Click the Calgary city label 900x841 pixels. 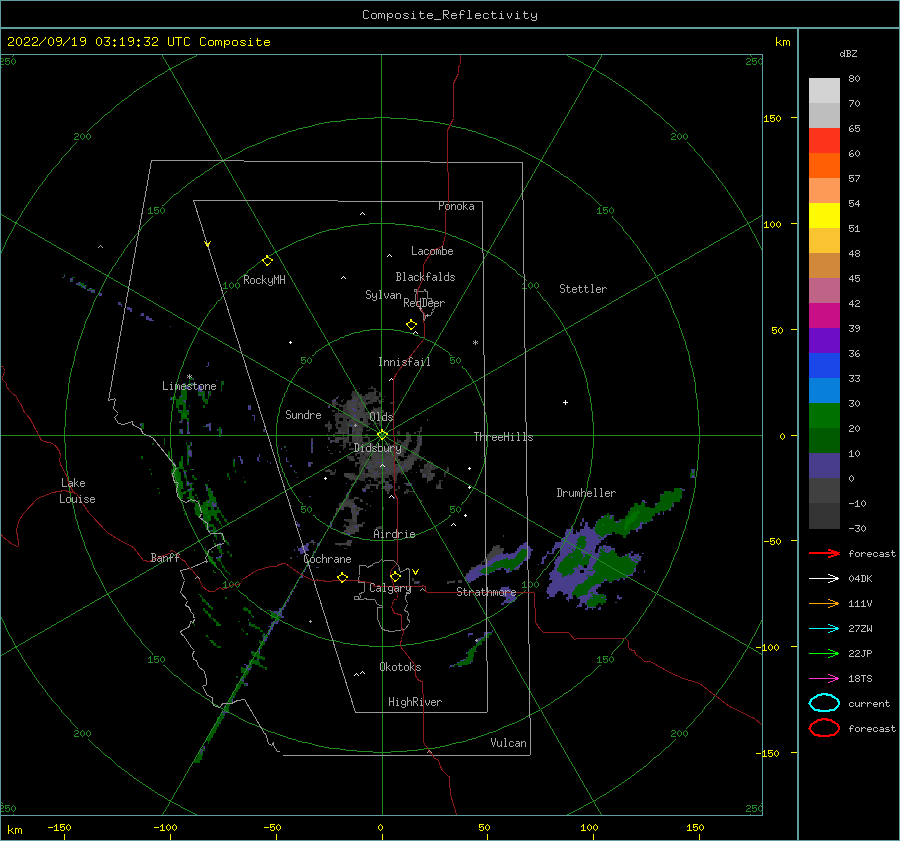coord(390,588)
